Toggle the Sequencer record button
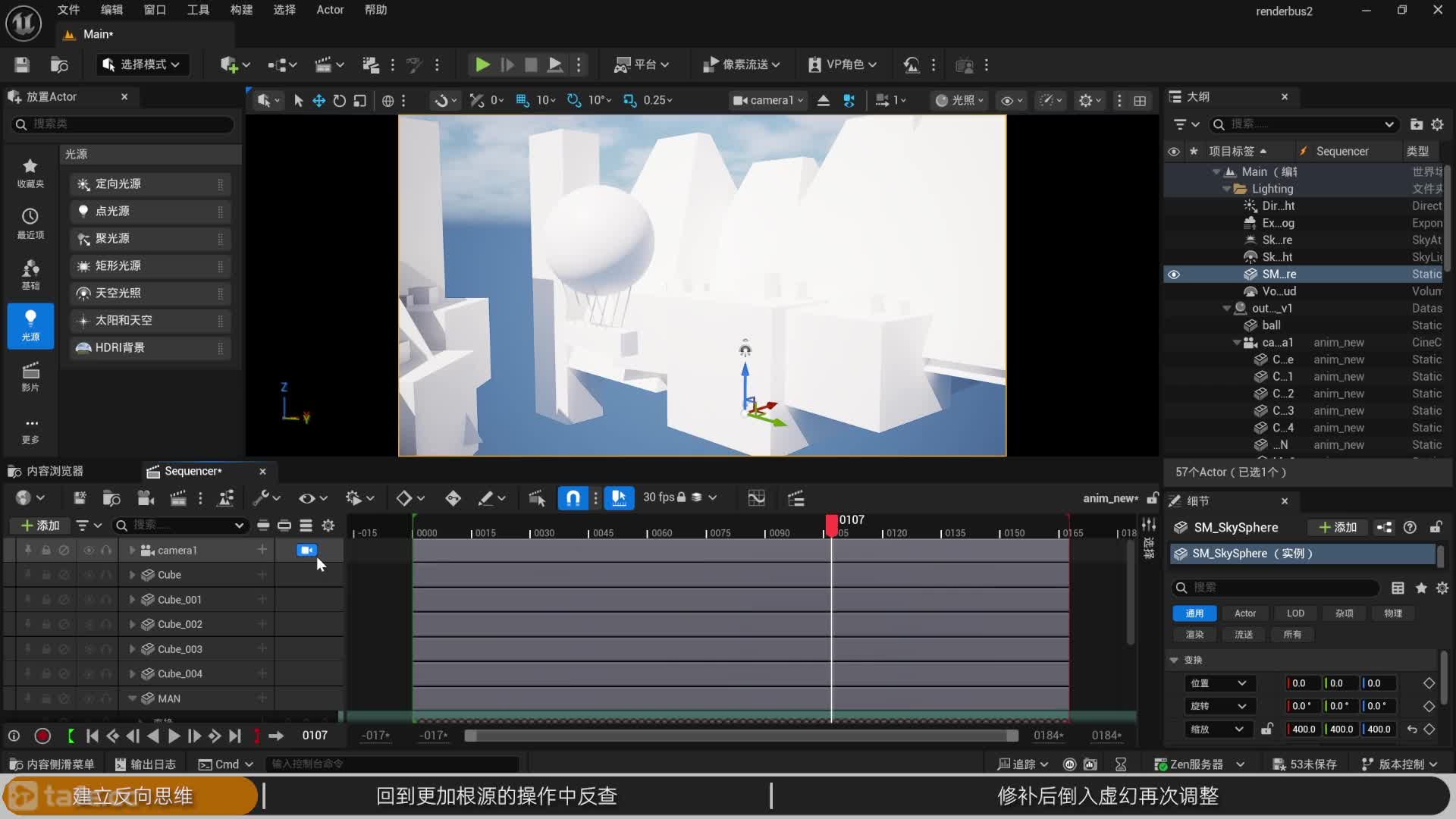The image size is (1456, 819). pyautogui.click(x=42, y=736)
